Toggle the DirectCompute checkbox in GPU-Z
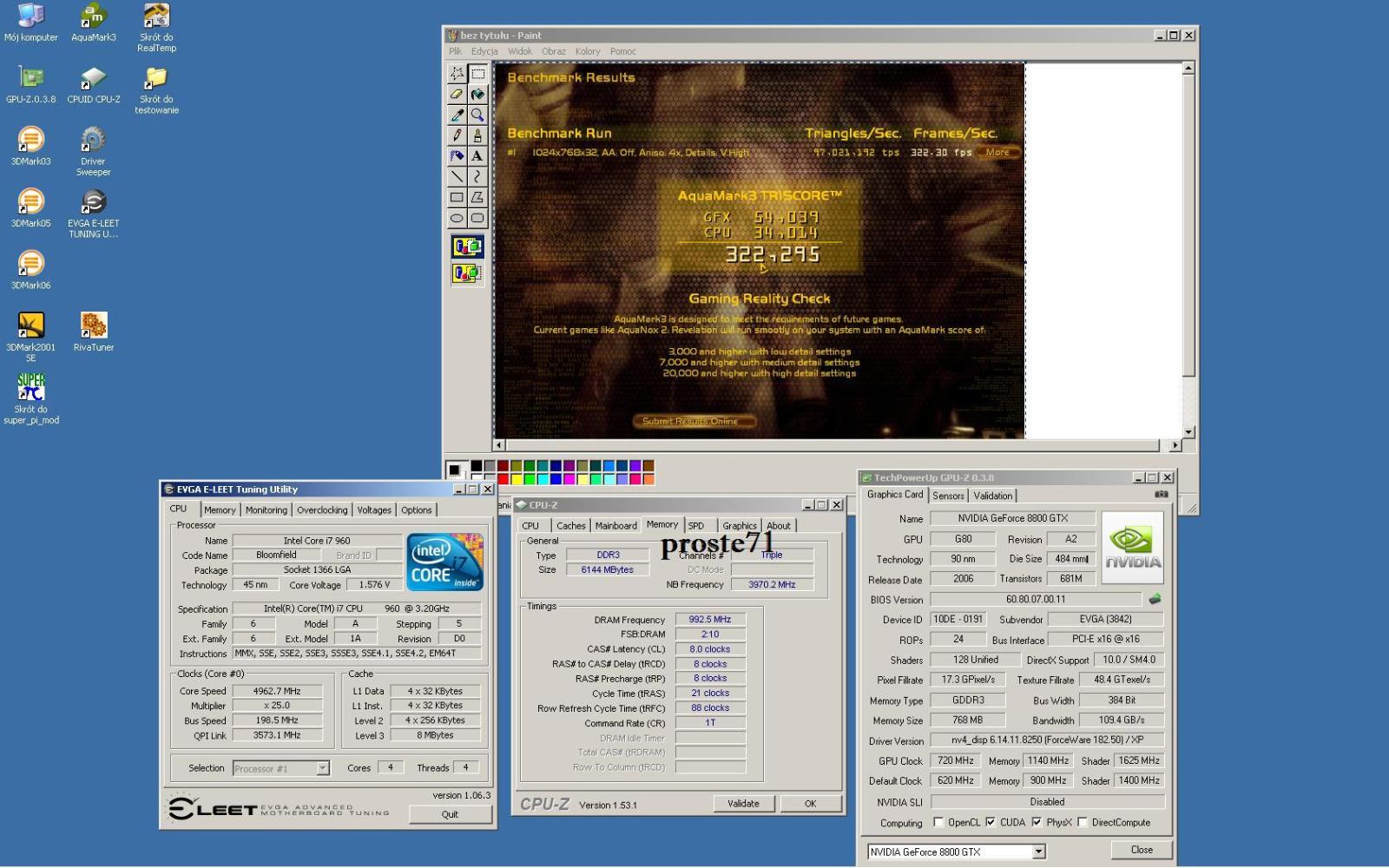The width and height of the screenshot is (1389, 868). tap(1083, 822)
